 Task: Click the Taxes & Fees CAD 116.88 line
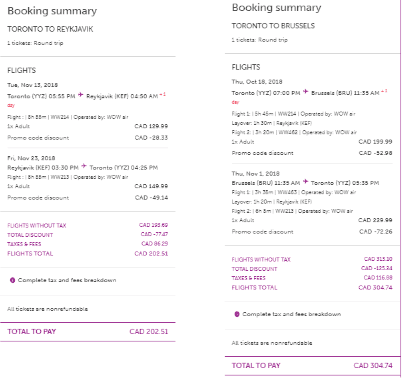tap(312, 278)
